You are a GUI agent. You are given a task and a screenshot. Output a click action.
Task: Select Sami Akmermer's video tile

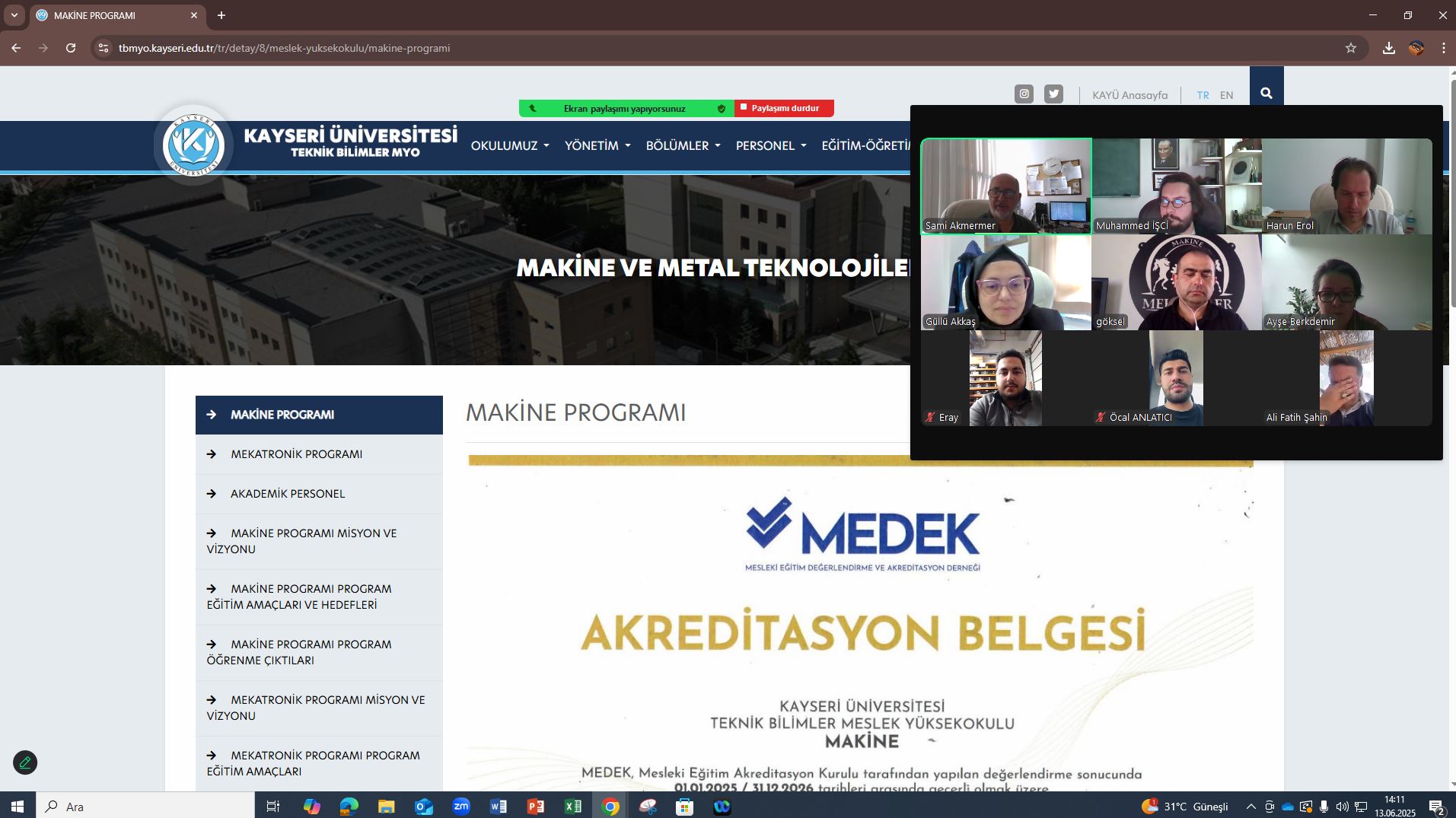[x=1006, y=186]
